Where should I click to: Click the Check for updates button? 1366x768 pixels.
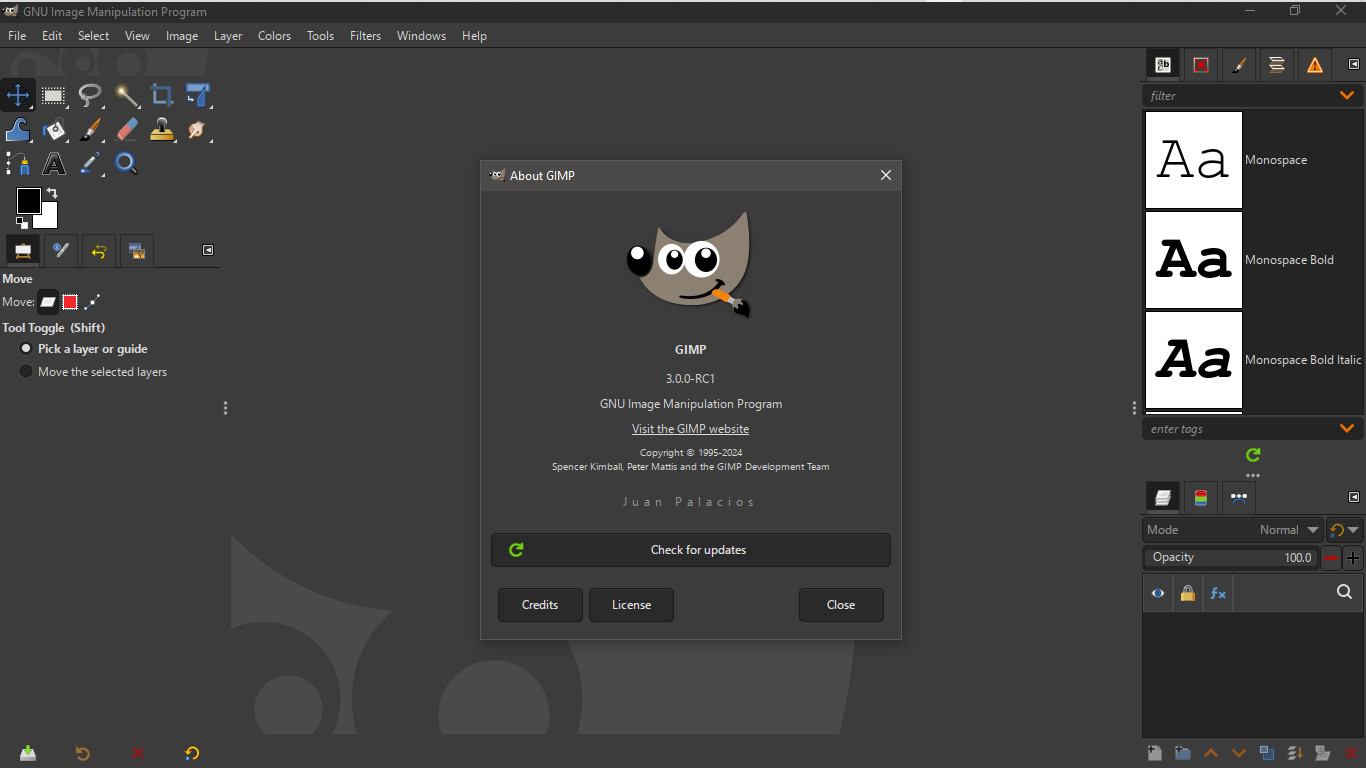tap(690, 550)
